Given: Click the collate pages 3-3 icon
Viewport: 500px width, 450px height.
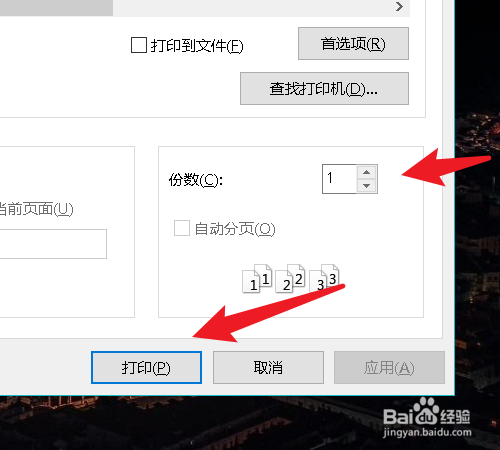Looking at the screenshot, I should pyautogui.click(x=324, y=278).
